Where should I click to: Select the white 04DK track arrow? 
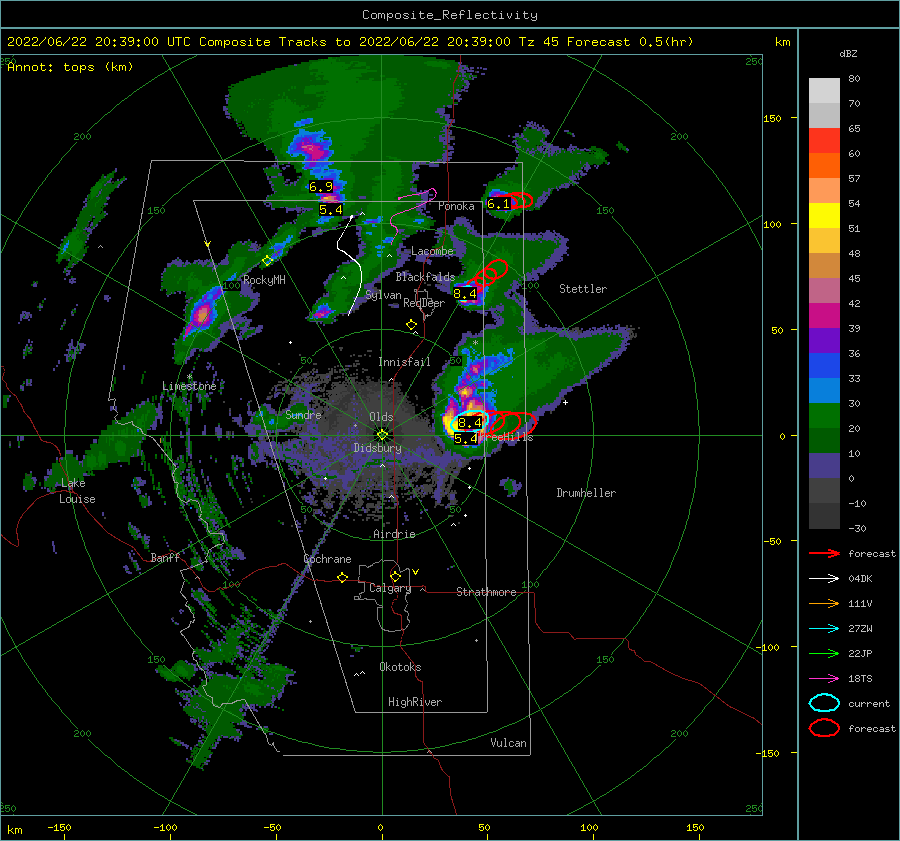tap(824, 578)
